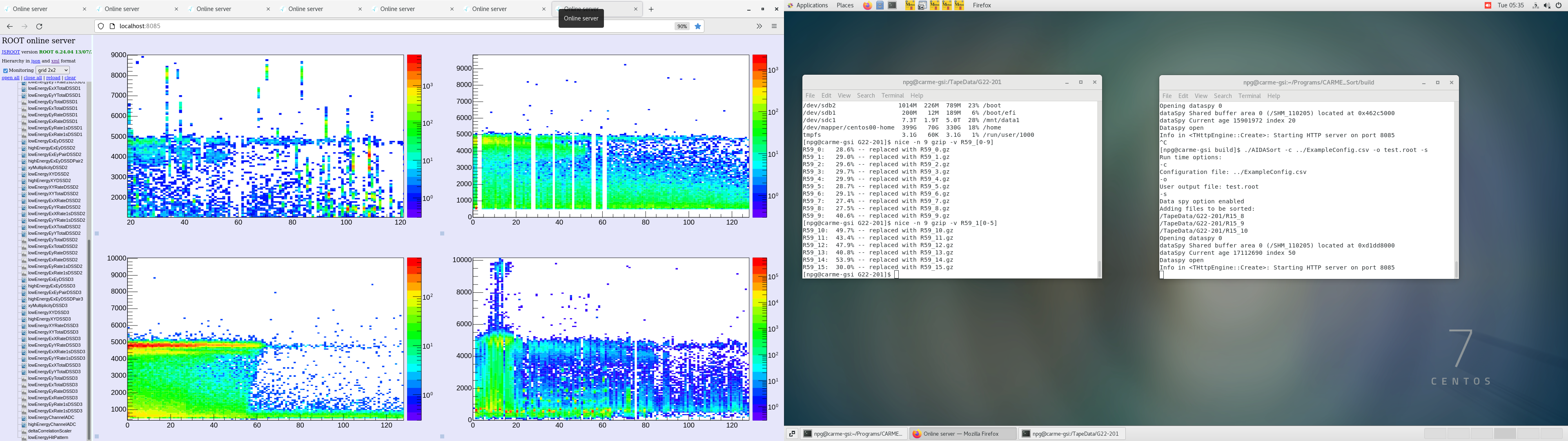Viewport: 1568px width, 441px height.
Task: Launch terminal from the top panel icon
Action: tap(892, 5)
